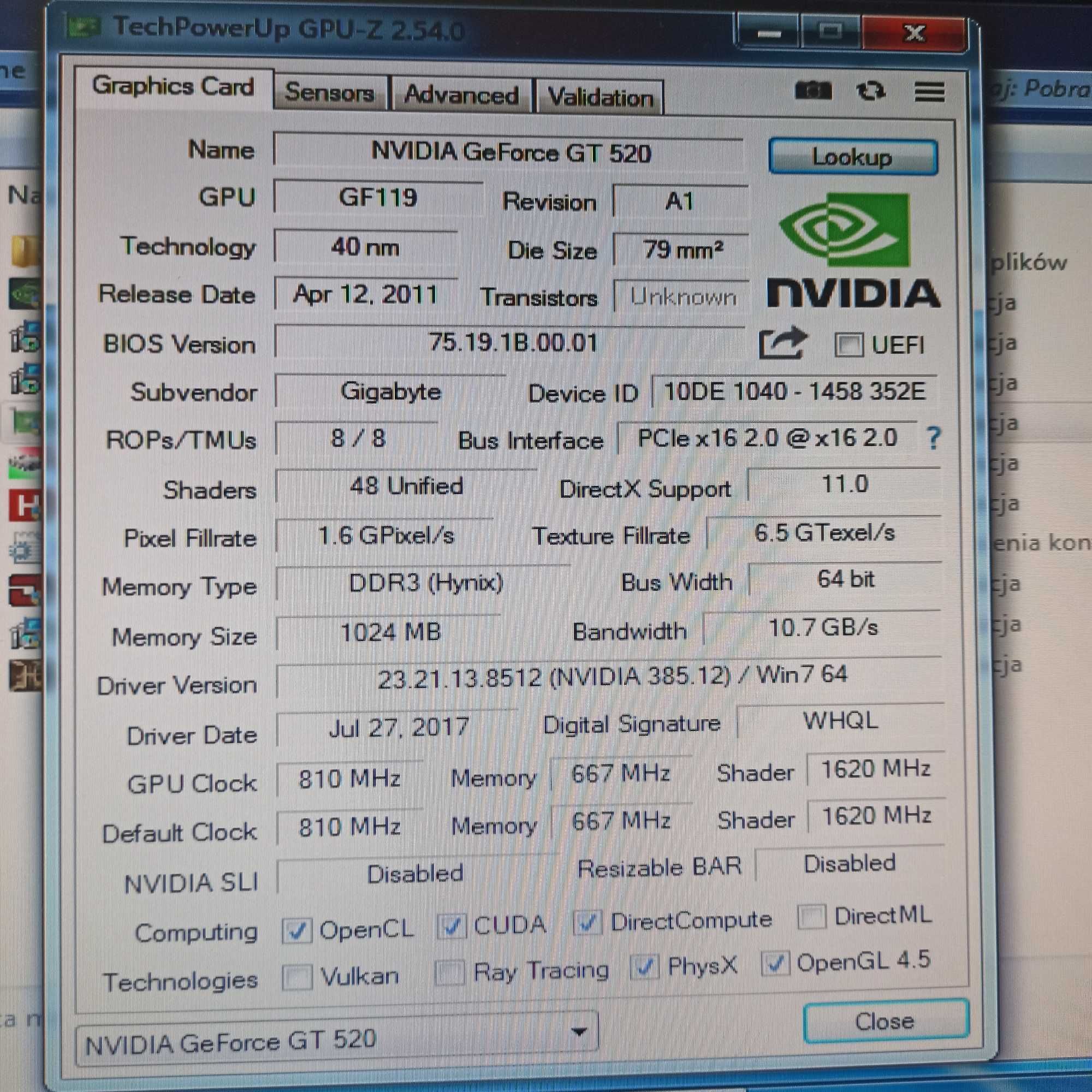Click the Transistors value Unknown

pyautogui.click(x=682, y=296)
